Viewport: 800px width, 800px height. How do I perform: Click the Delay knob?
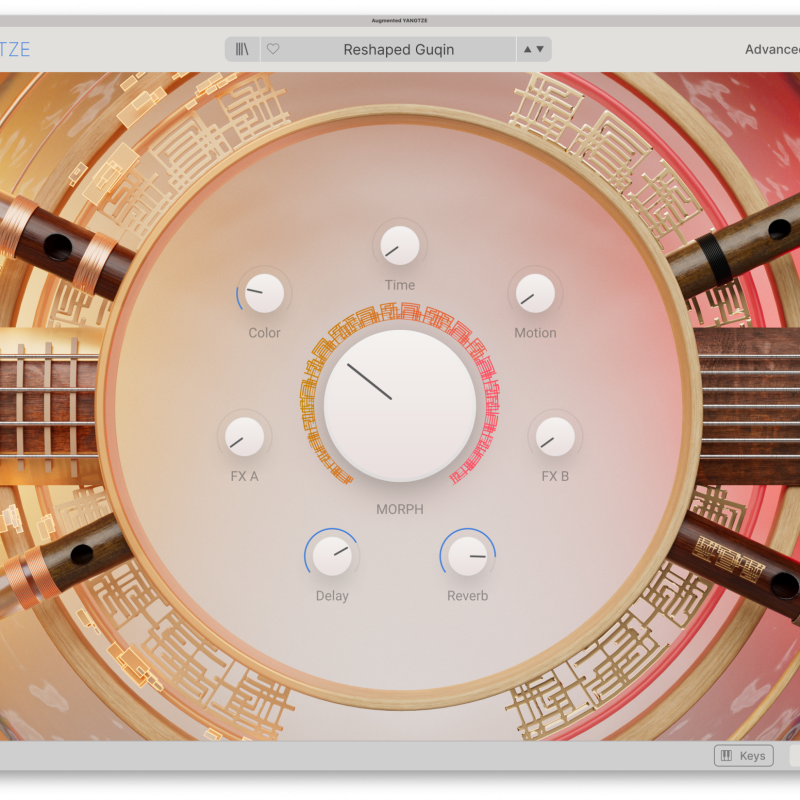pos(332,556)
